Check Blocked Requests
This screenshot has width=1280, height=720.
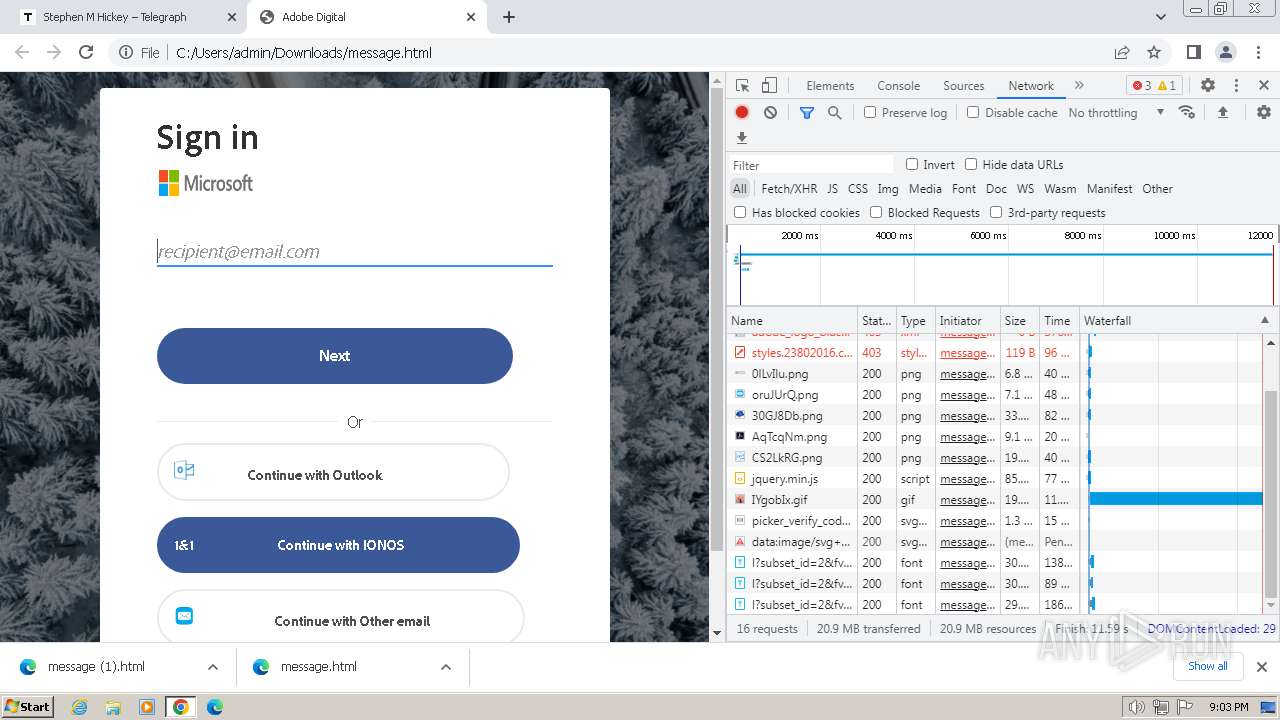pyautogui.click(x=876, y=213)
